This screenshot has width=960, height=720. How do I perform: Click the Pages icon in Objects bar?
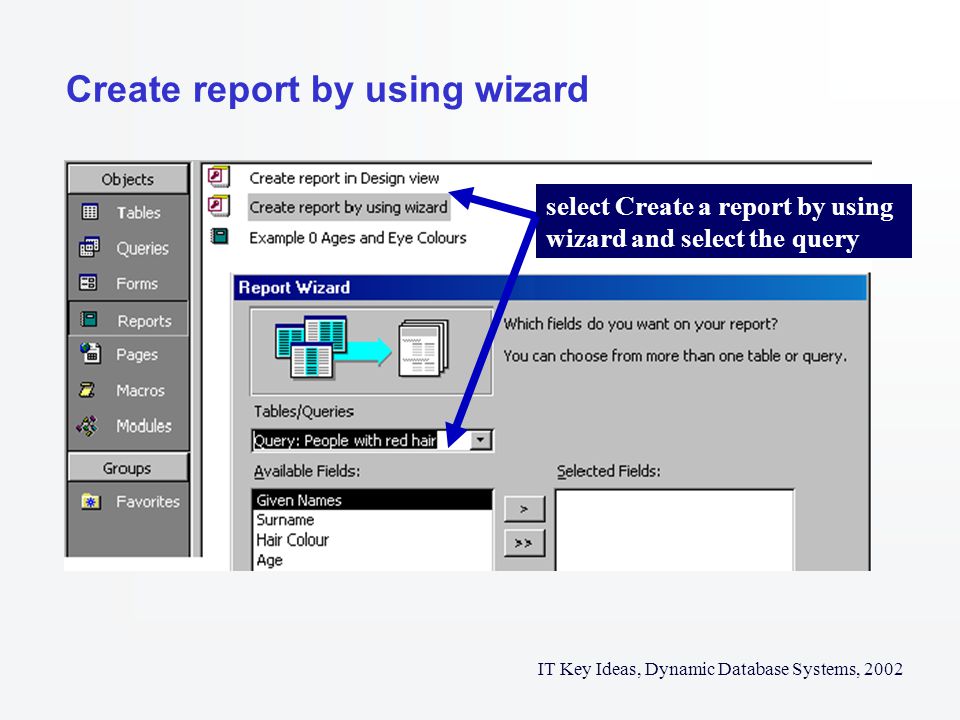90,353
